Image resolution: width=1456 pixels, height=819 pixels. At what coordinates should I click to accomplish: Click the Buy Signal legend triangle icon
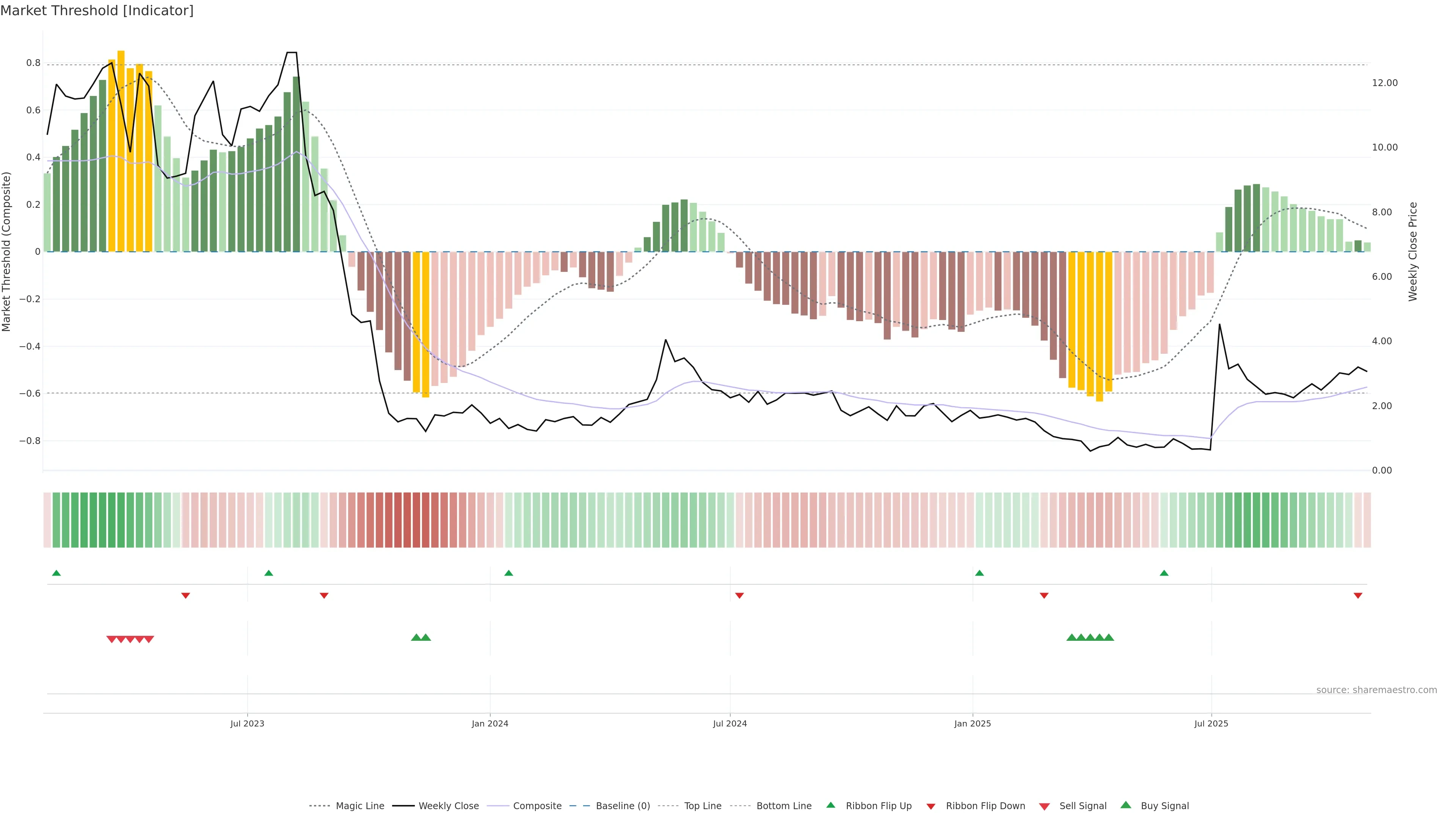tap(1125, 805)
